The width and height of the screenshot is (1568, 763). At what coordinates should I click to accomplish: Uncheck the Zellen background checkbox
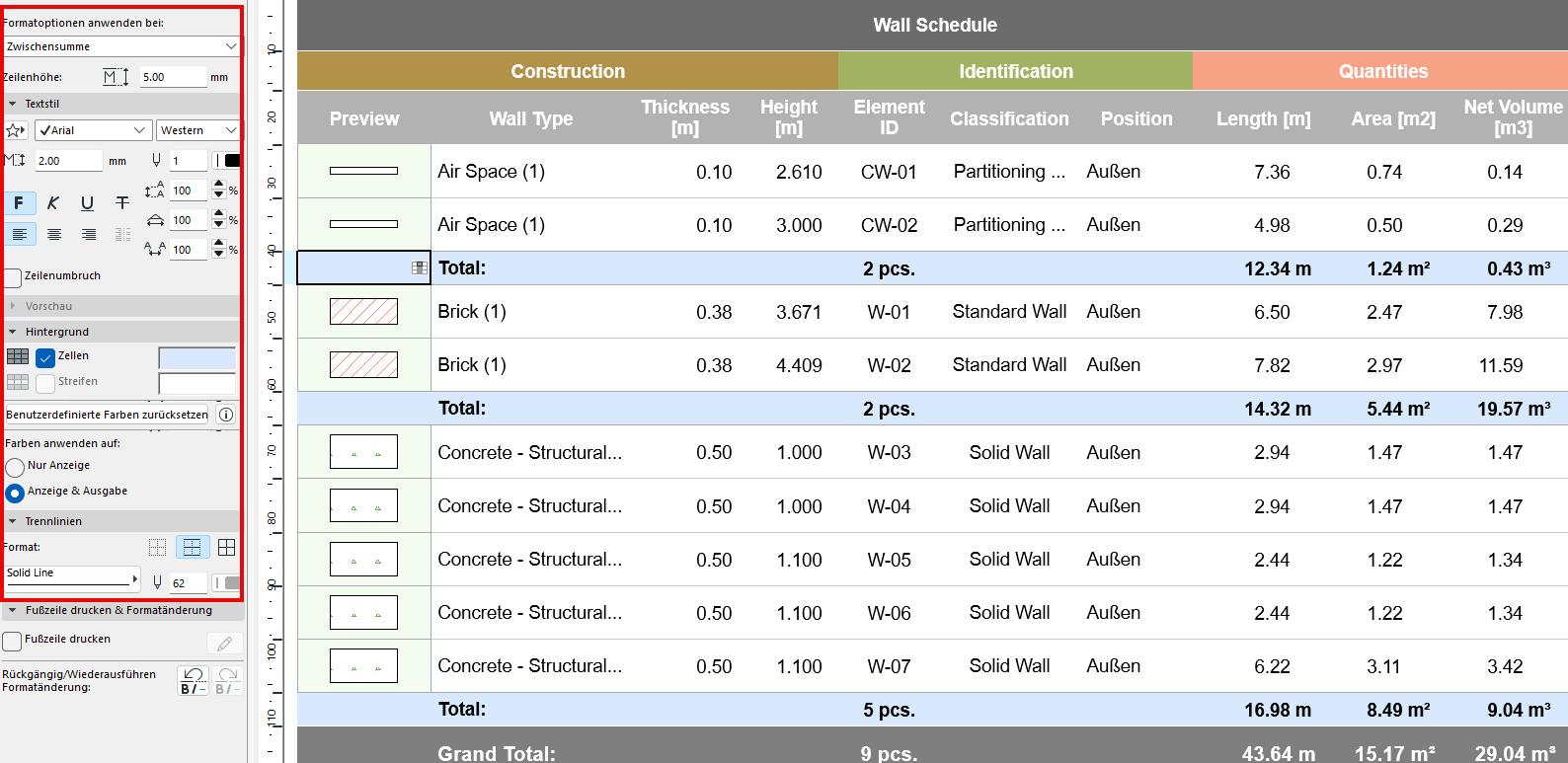click(45, 357)
